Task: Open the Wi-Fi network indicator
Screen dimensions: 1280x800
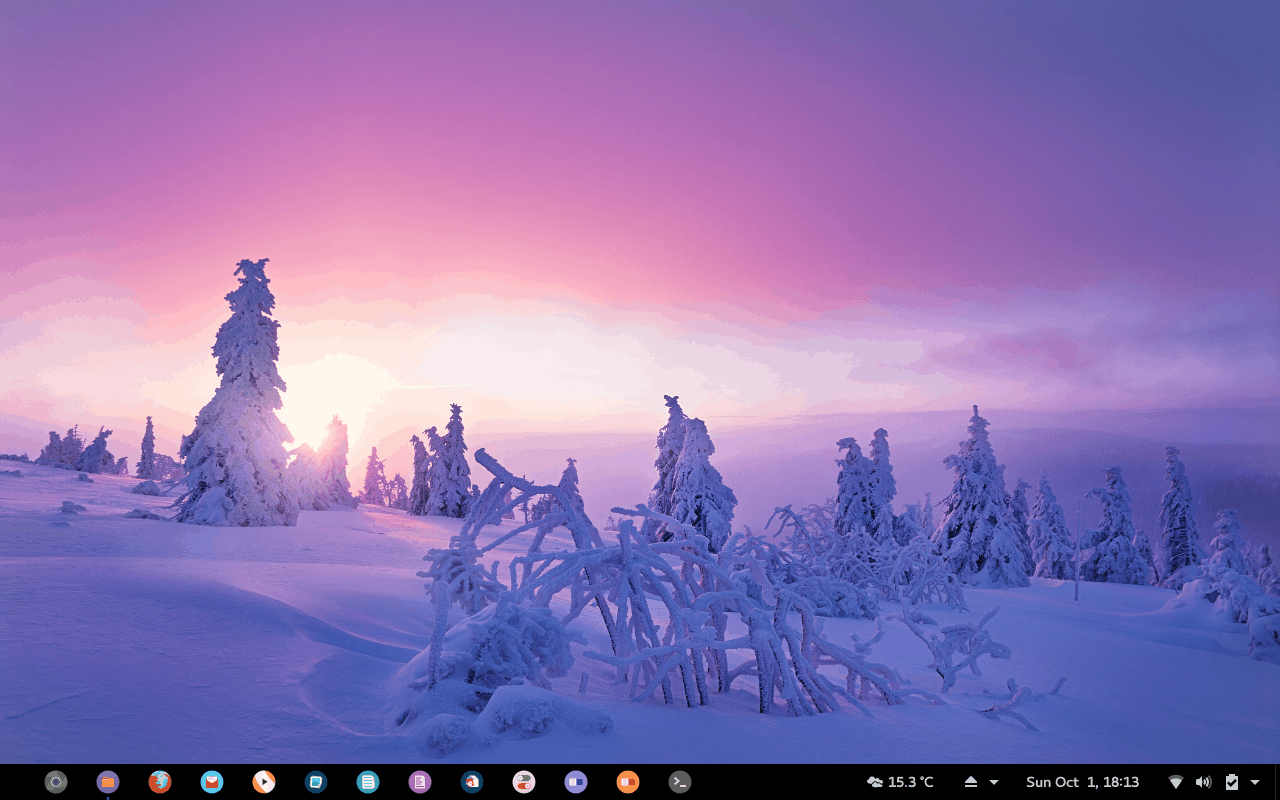Action: point(1176,782)
